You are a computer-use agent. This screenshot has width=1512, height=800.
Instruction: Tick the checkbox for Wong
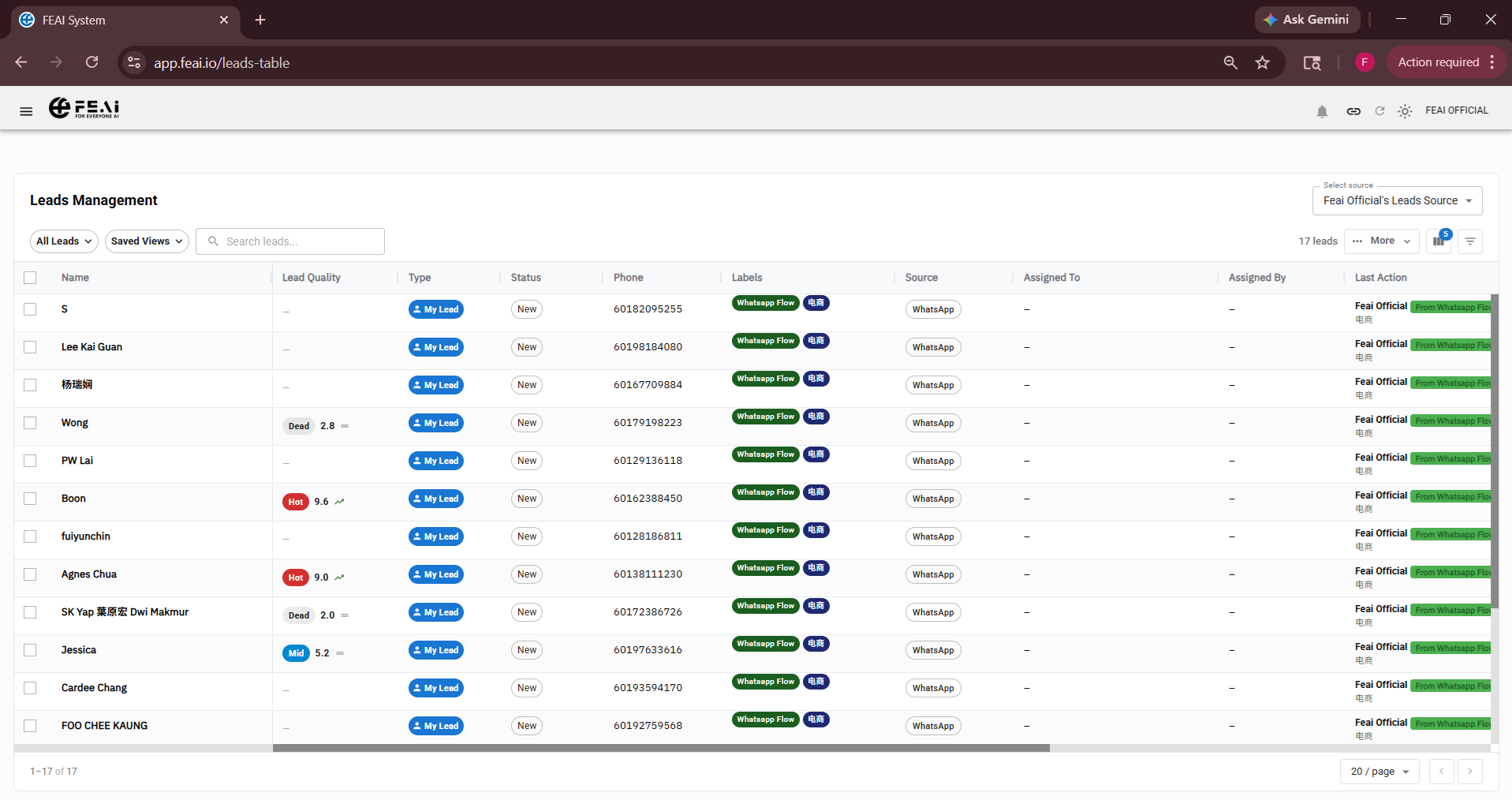tap(30, 423)
